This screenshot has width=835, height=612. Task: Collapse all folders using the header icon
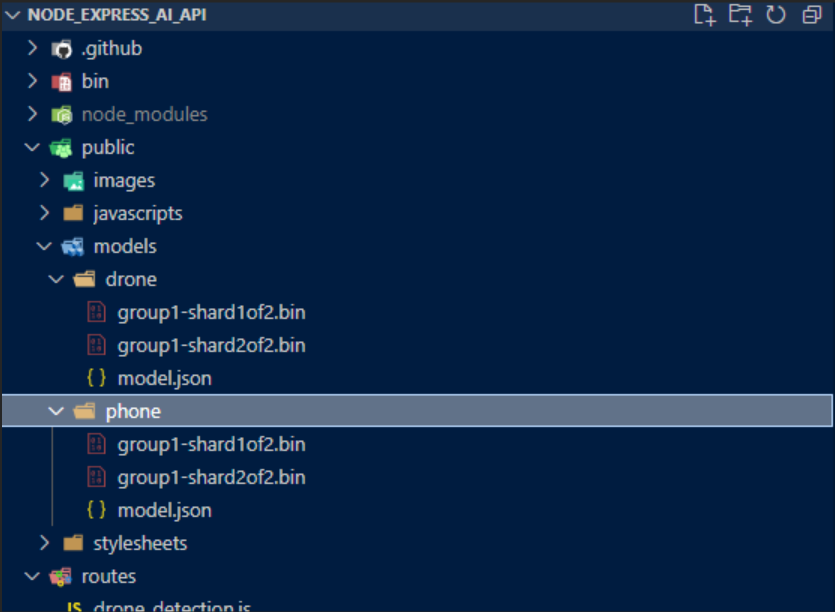pos(812,14)
